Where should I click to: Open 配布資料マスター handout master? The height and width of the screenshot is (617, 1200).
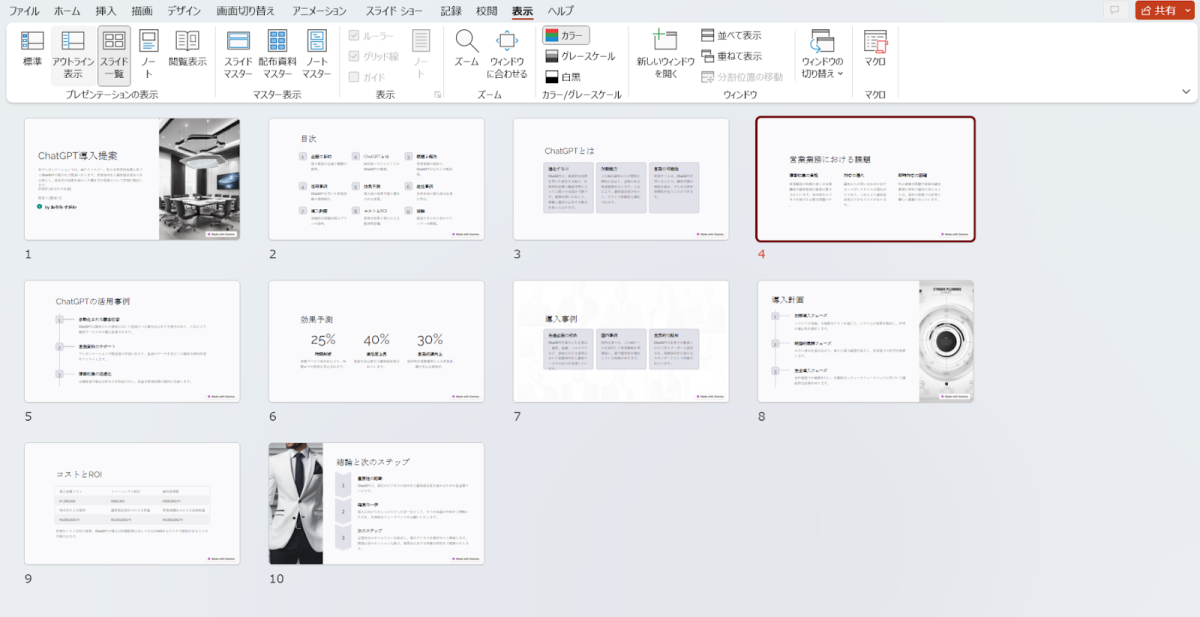[x=277, y=52]
